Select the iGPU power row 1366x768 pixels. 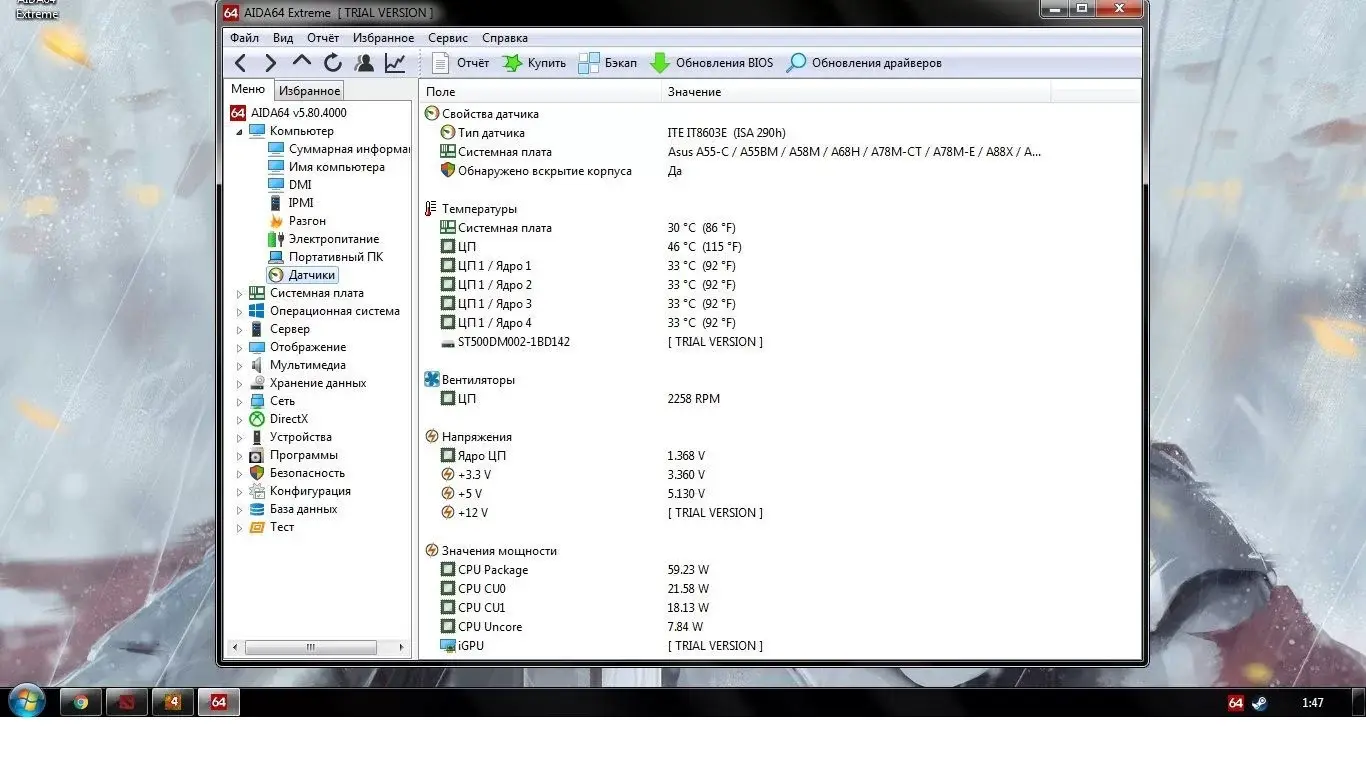click(780, 646)
